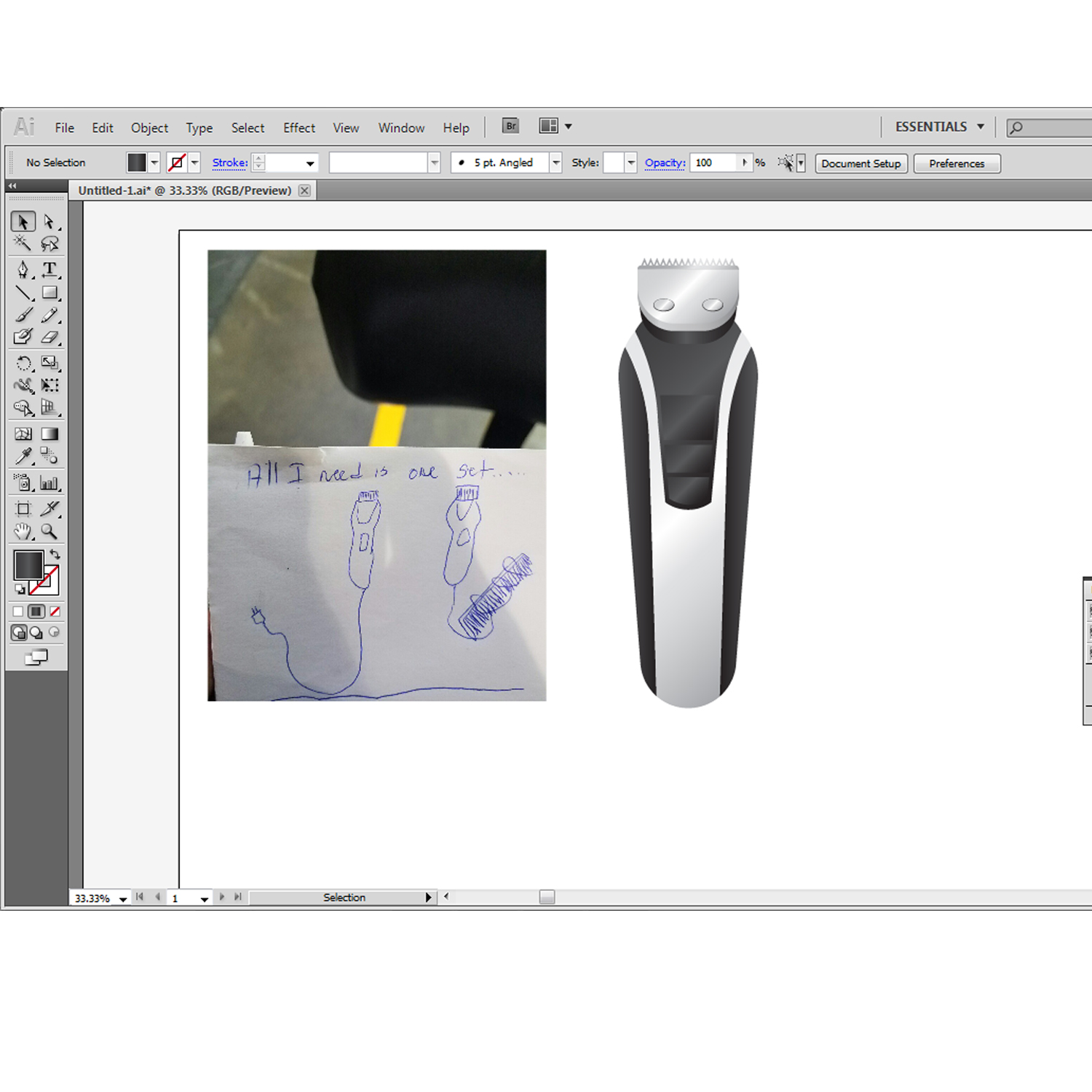This screenshot has height=1092, width=1092.
Task: Select the Pen tool
Action: click(23, 270)
